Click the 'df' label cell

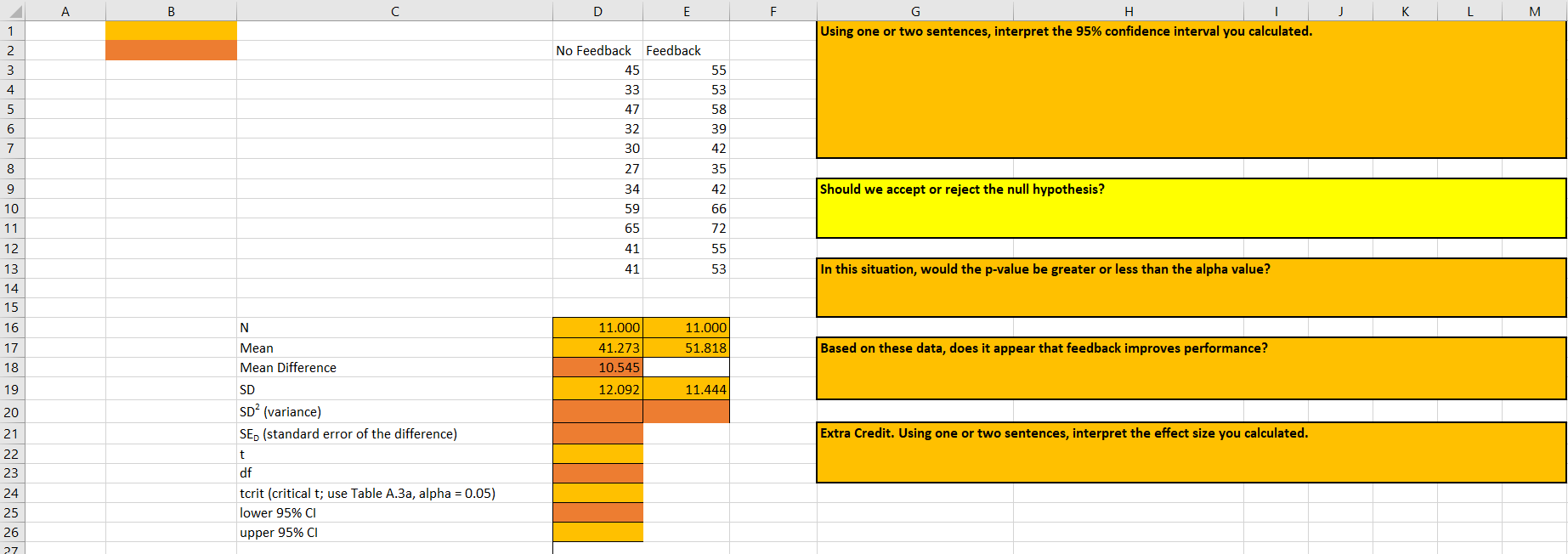click(394, 472)
